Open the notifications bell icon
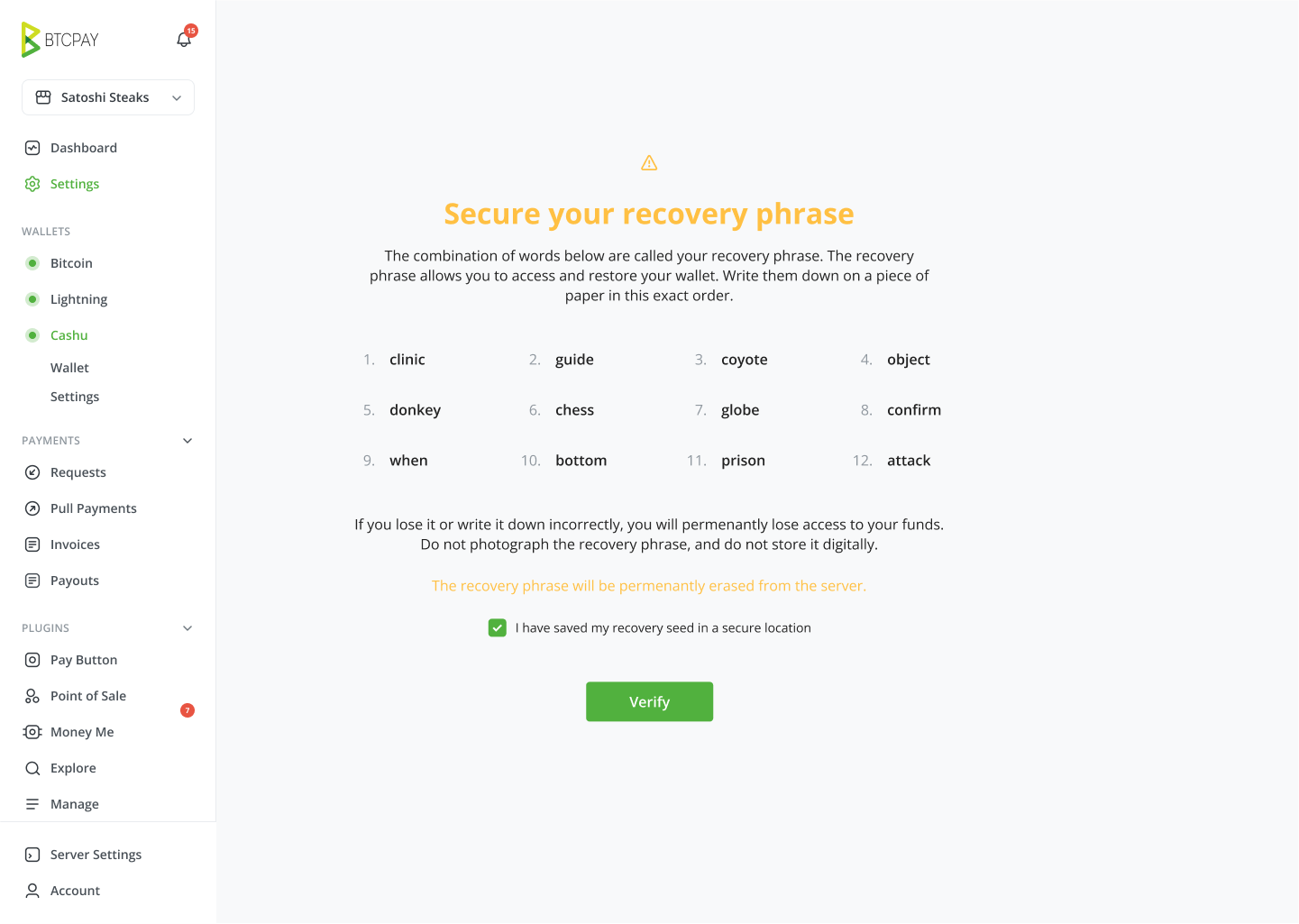Image resolution: width=1299 pixels, height=924 pixels. [184, 40]
